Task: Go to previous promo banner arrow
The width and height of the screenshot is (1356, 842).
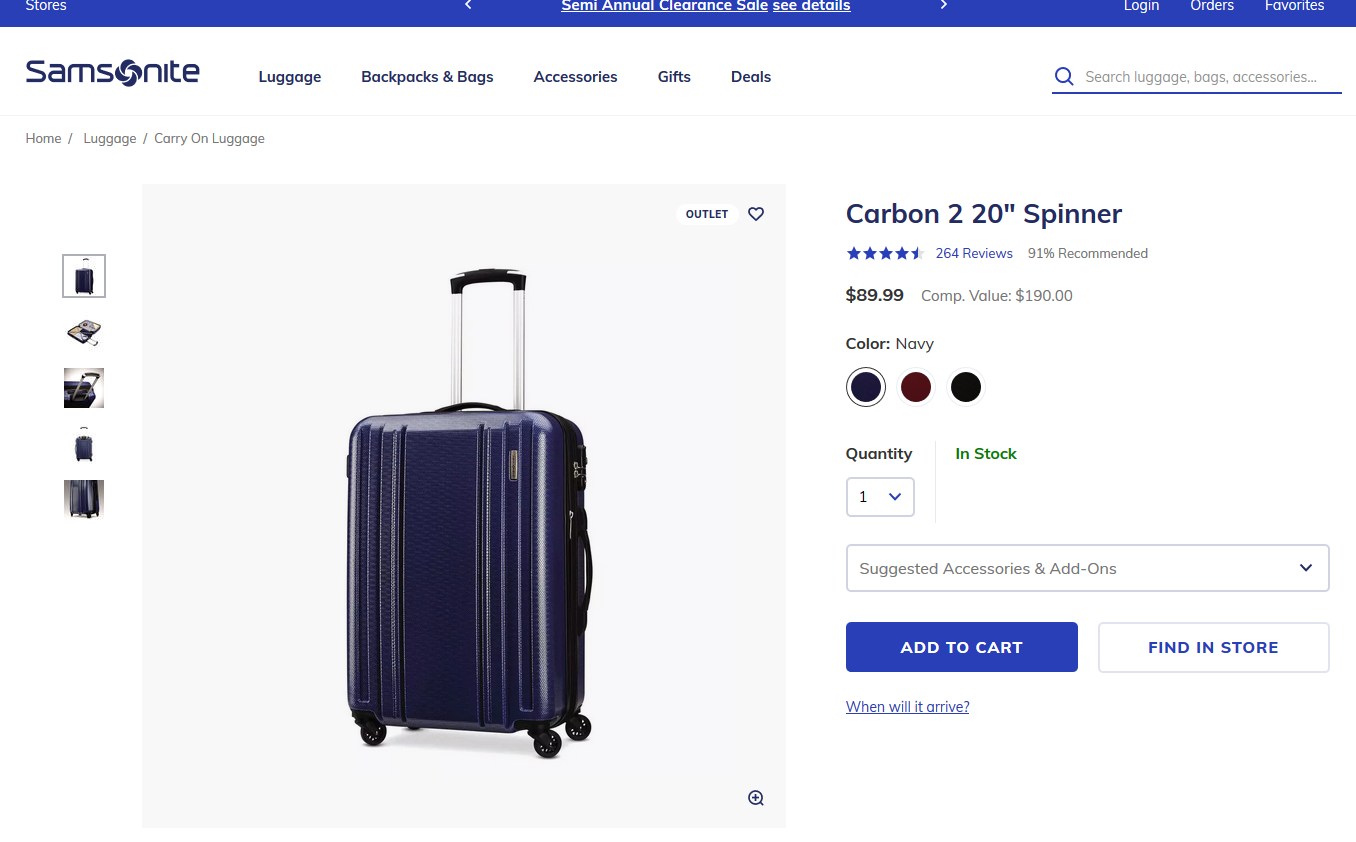Action: [468, 6]
